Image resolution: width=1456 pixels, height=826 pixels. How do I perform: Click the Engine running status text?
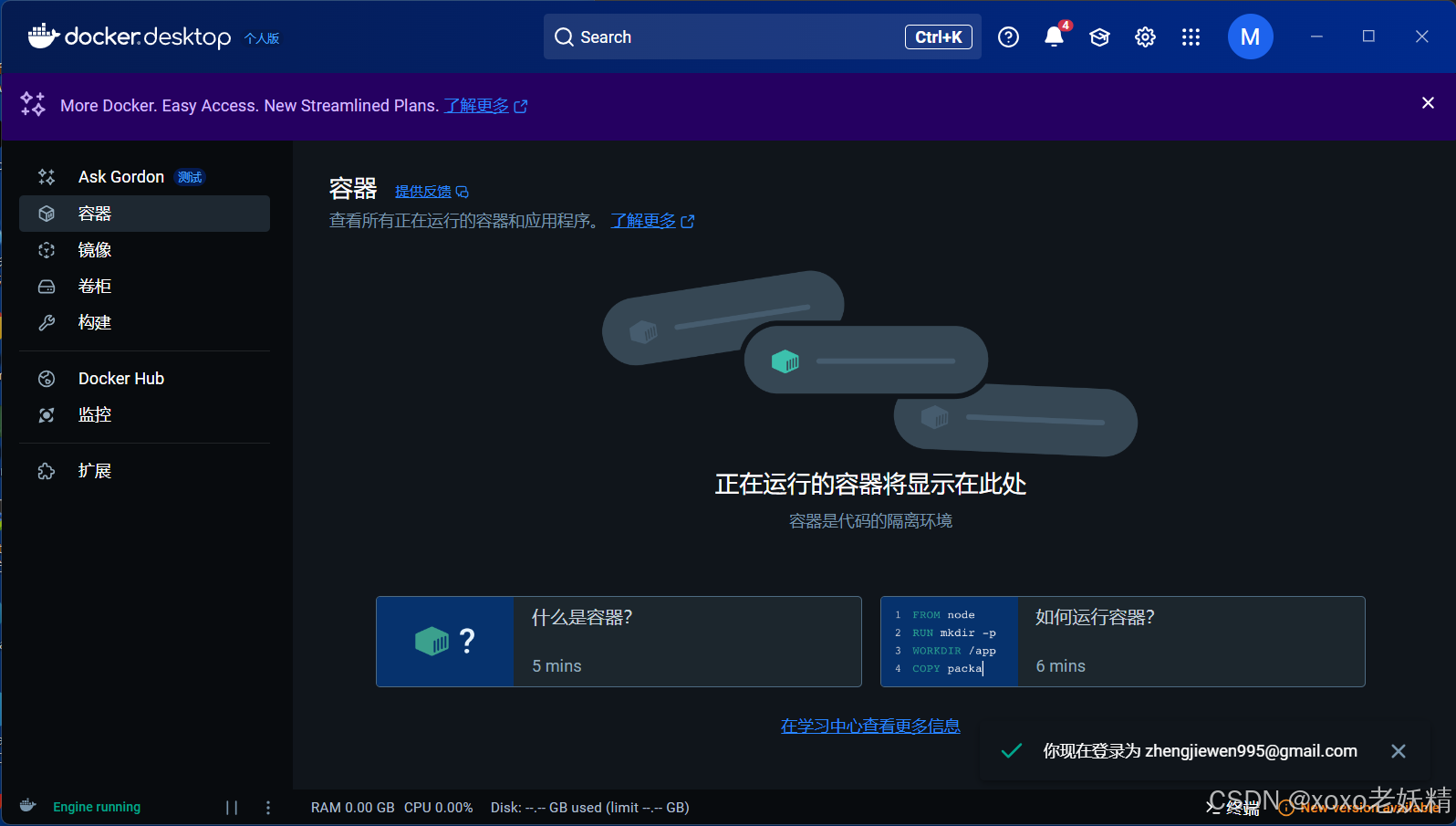pos(97,807)
